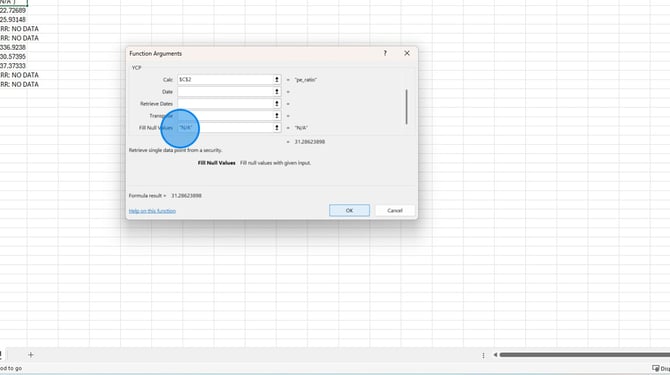Viewport: 670px width, 375px height.
Task: Click Fill Null Values range selector icon
Action: point(277,127)
